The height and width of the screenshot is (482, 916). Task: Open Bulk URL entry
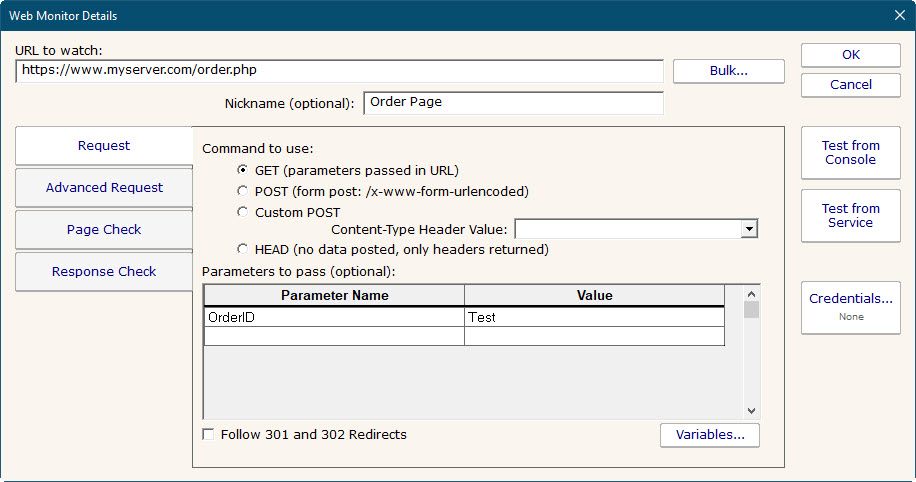(728, 71)
